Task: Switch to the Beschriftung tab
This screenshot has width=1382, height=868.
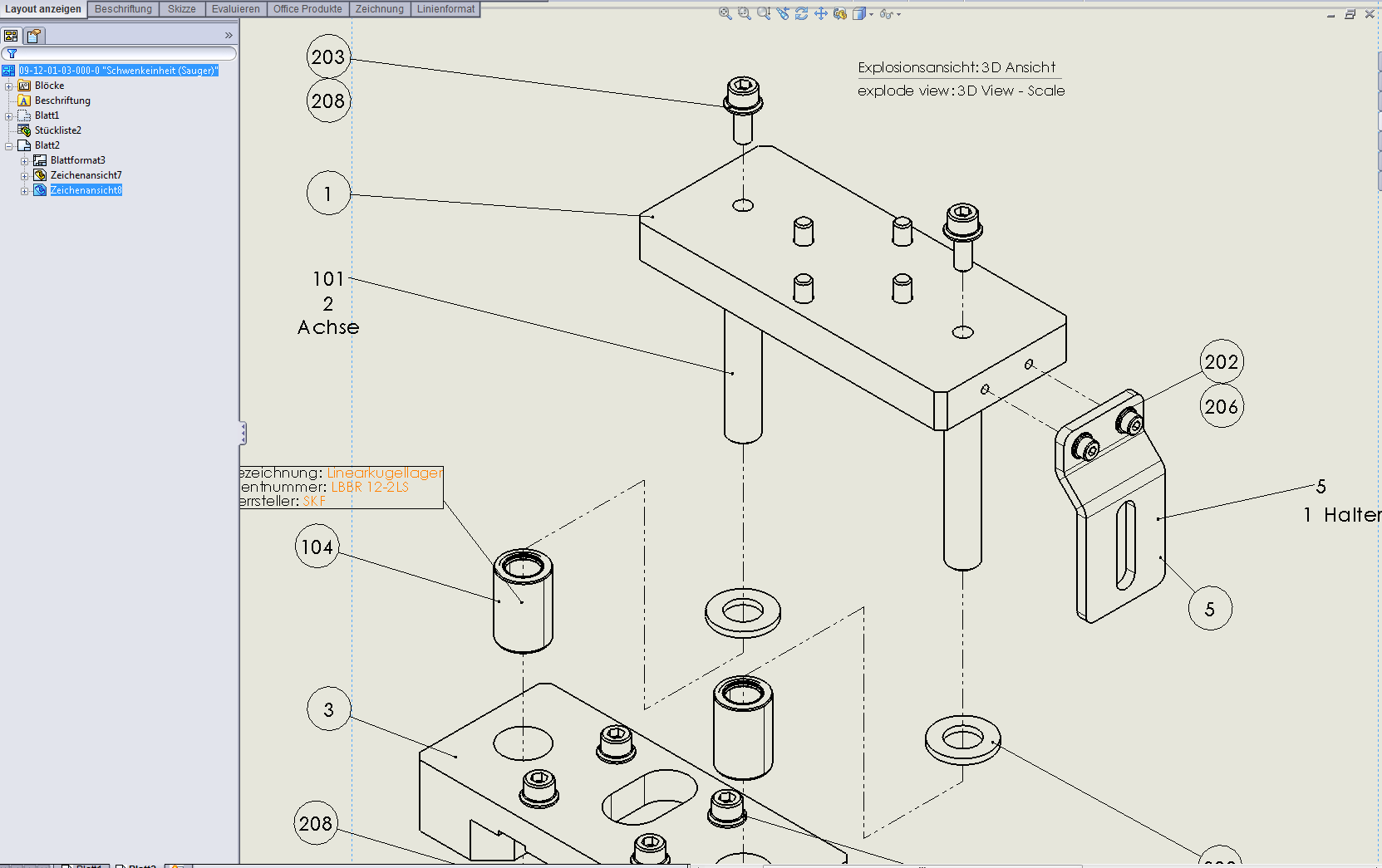Action: point(123,9)
